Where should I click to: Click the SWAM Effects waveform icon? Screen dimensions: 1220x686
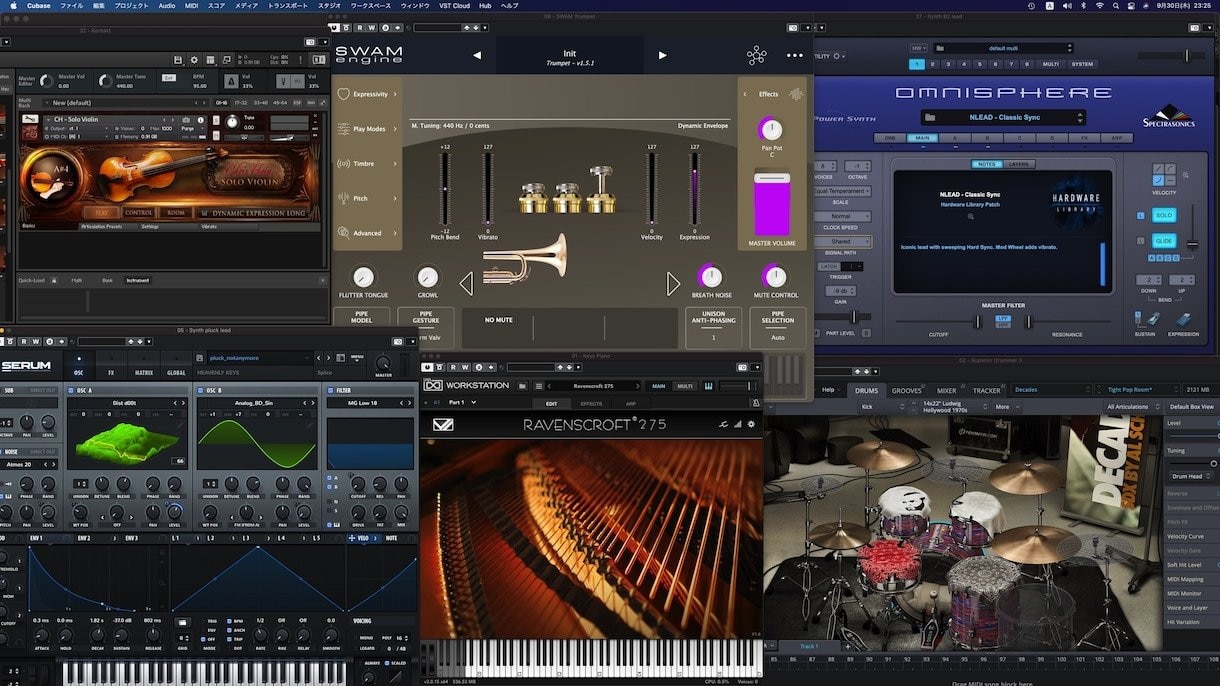point(796,94)
